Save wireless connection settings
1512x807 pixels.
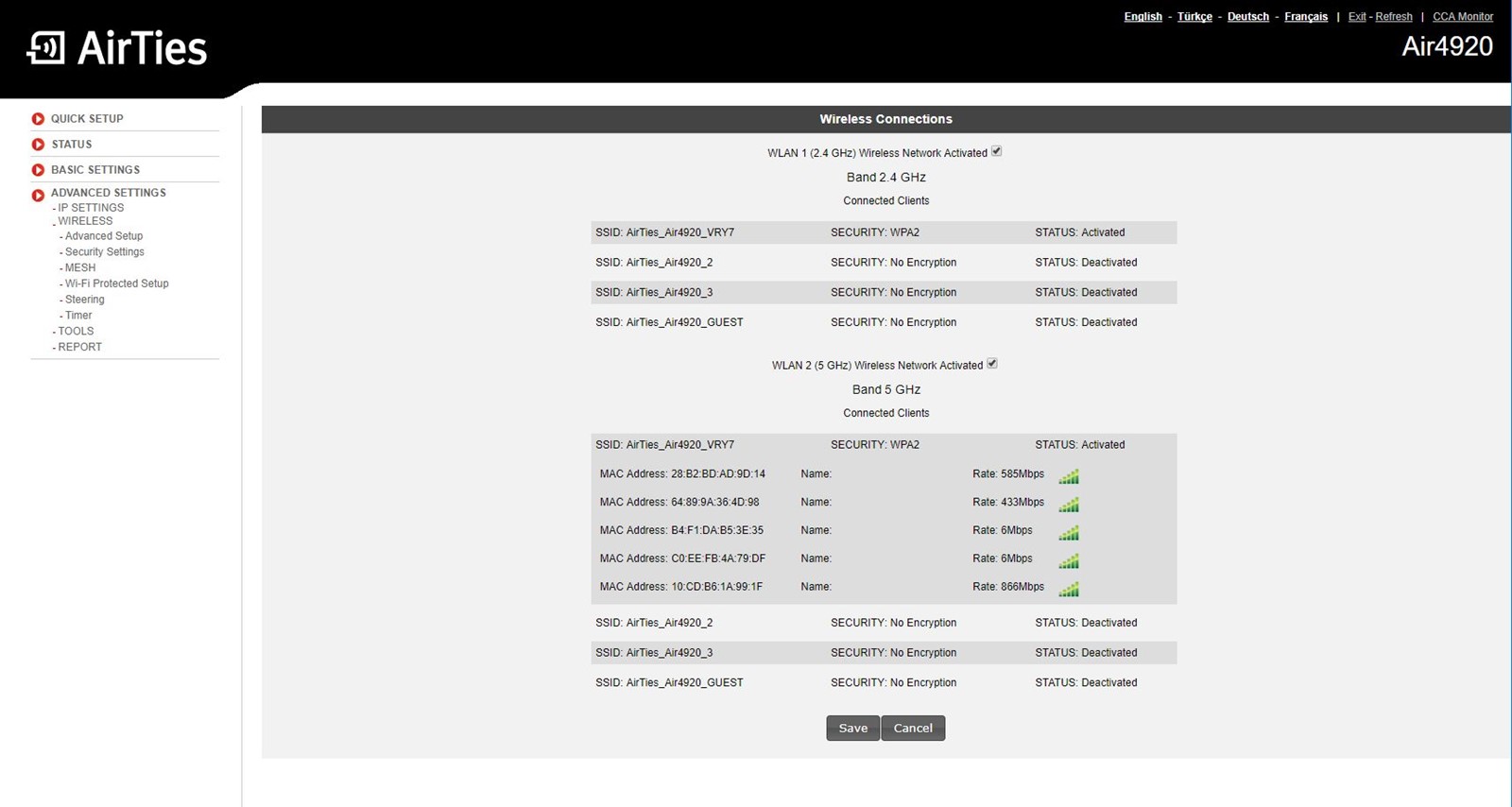point(852,729)
